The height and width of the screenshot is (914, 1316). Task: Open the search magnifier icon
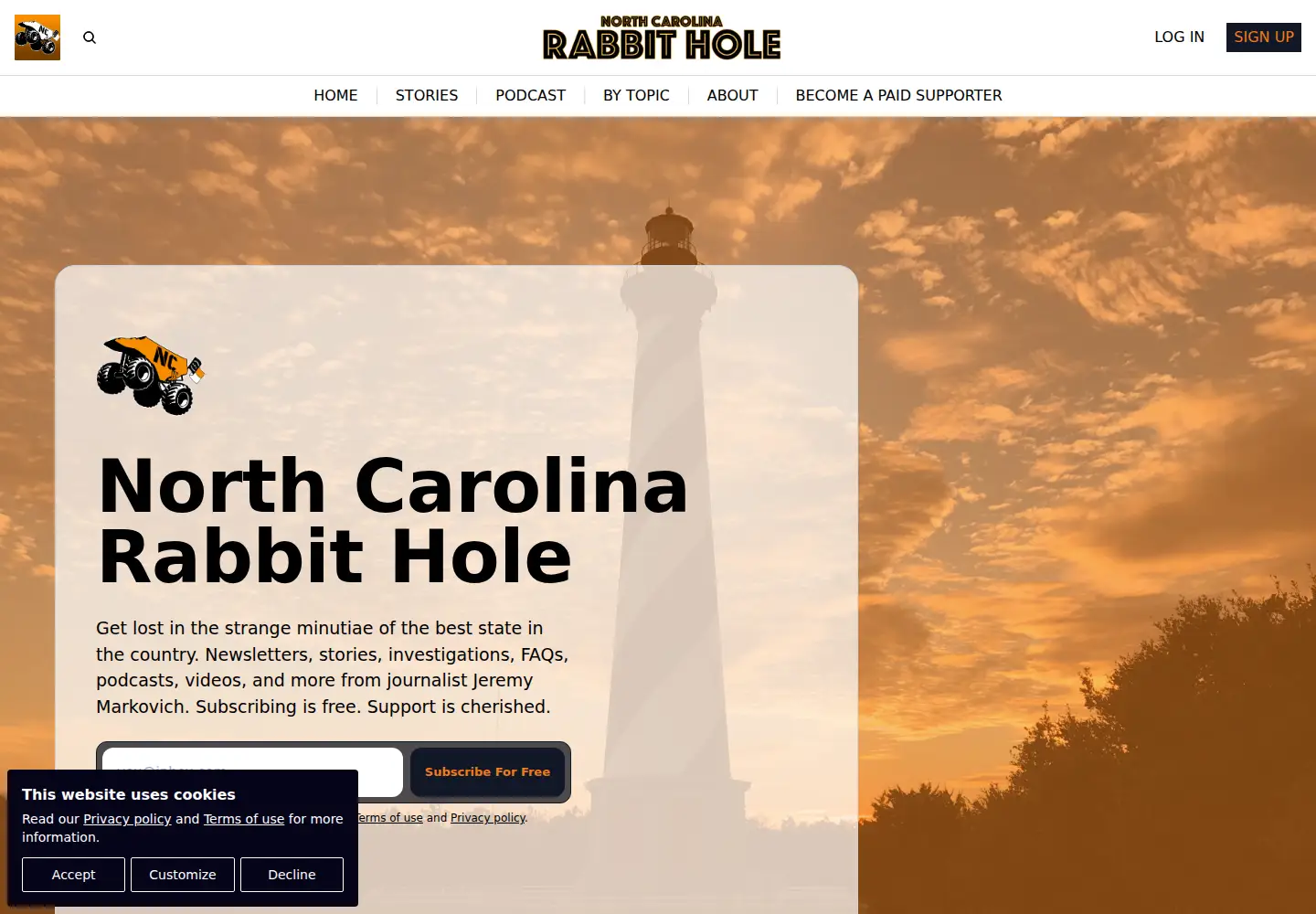90,37
